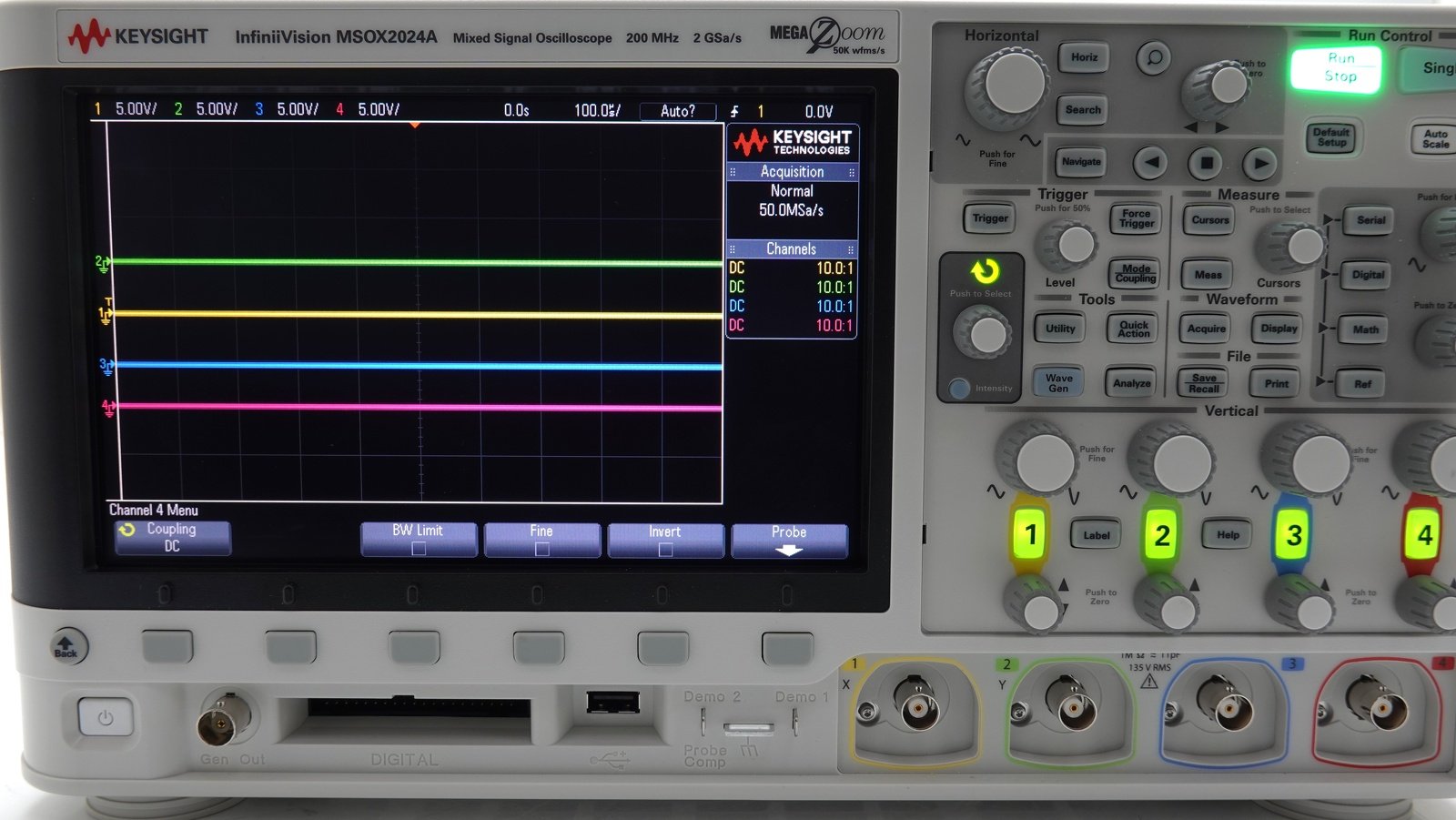Click the power button

(x=106, y=718)
